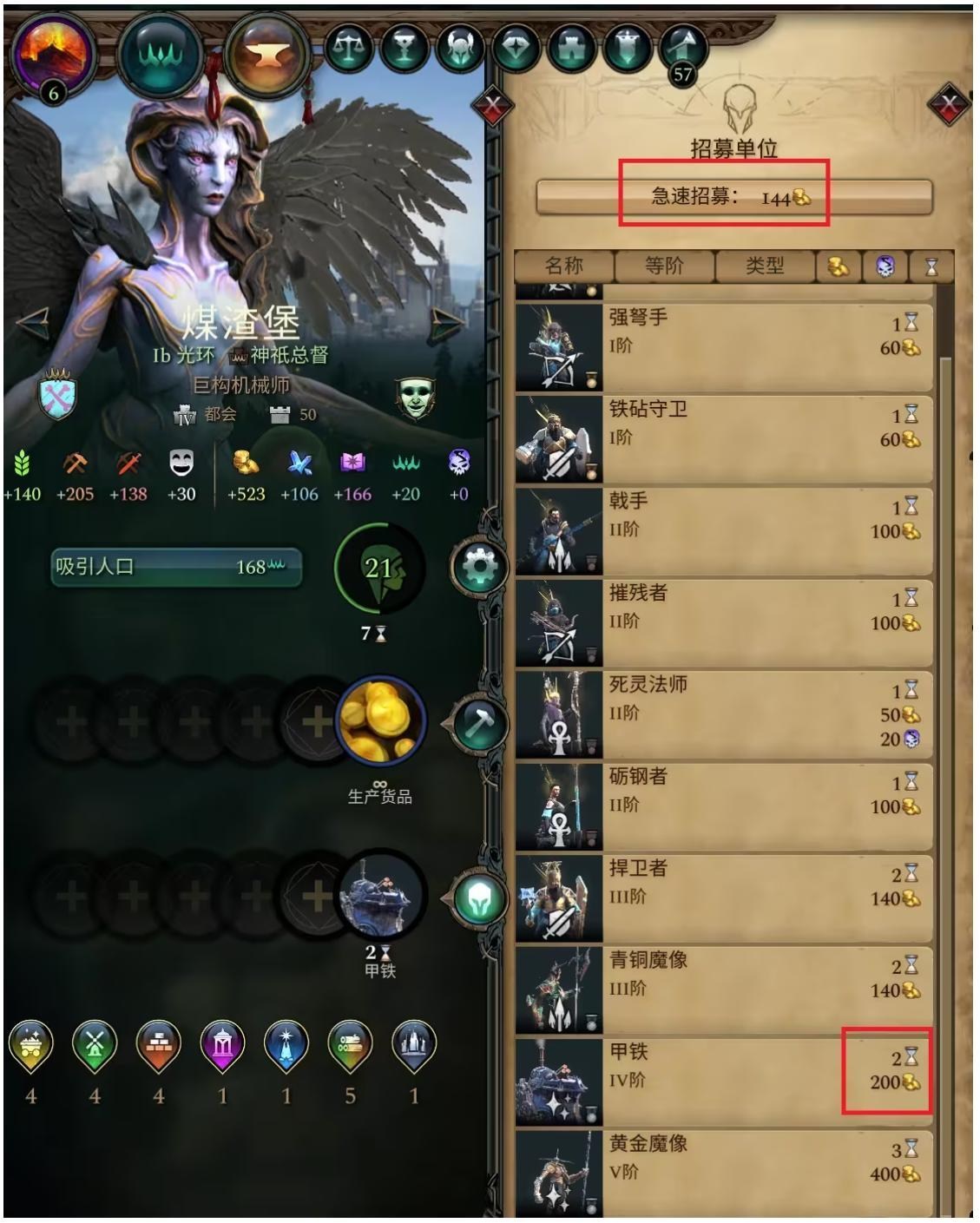The height and width of the screenshot is (1223, 980).
Task: Sort units by hourglass turns column
Action: [x=931, y=267]
